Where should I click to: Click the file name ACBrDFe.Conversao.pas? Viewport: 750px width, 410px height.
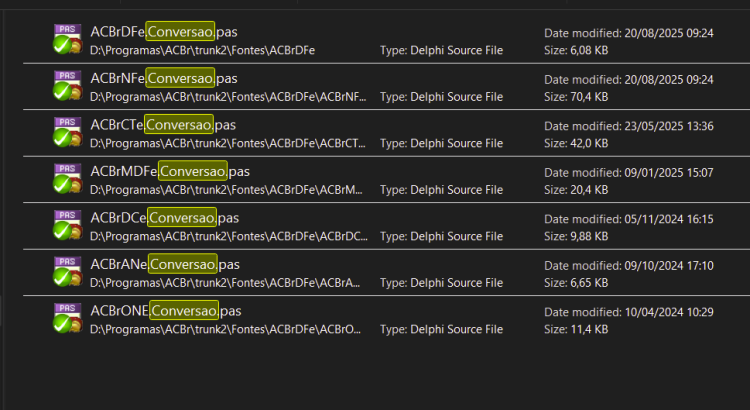point(164,32)
